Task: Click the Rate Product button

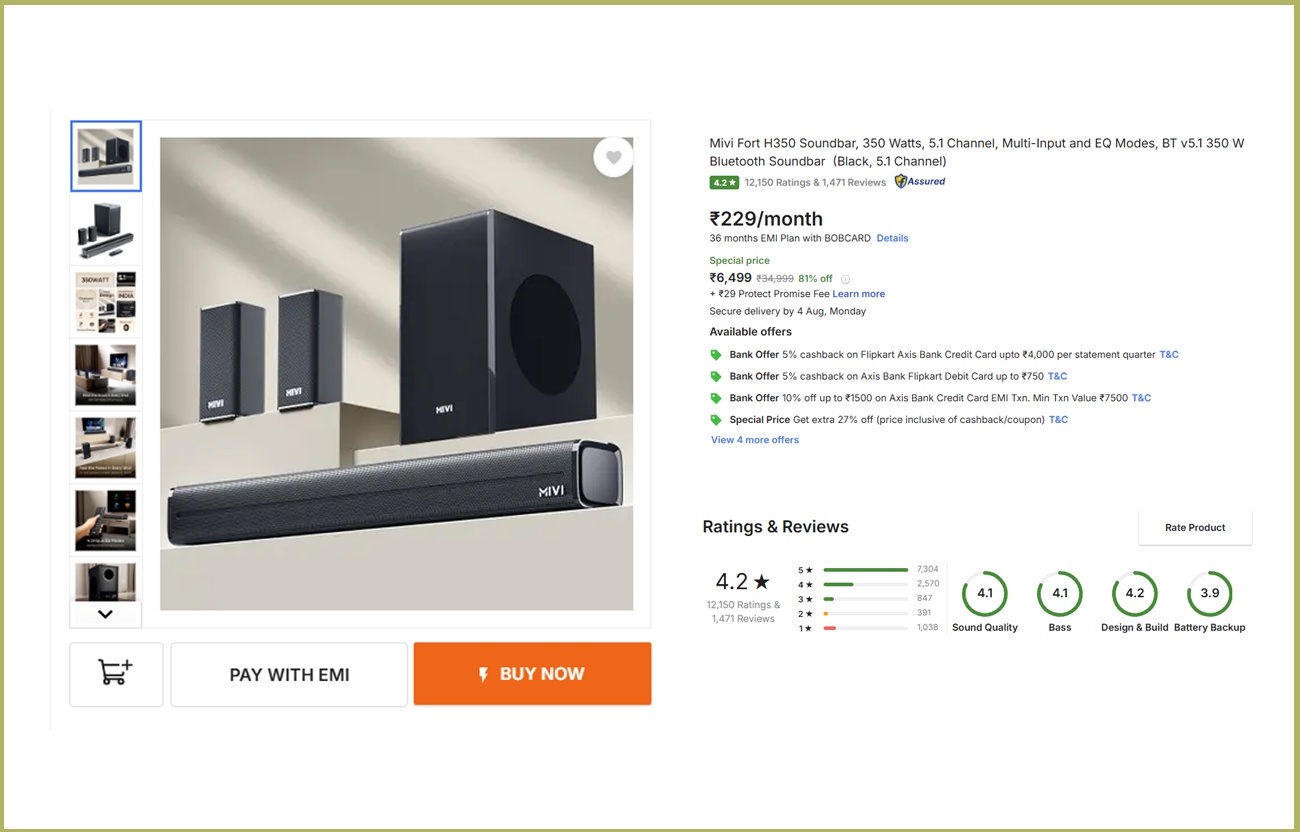Action: click(x=1195, y=527)
